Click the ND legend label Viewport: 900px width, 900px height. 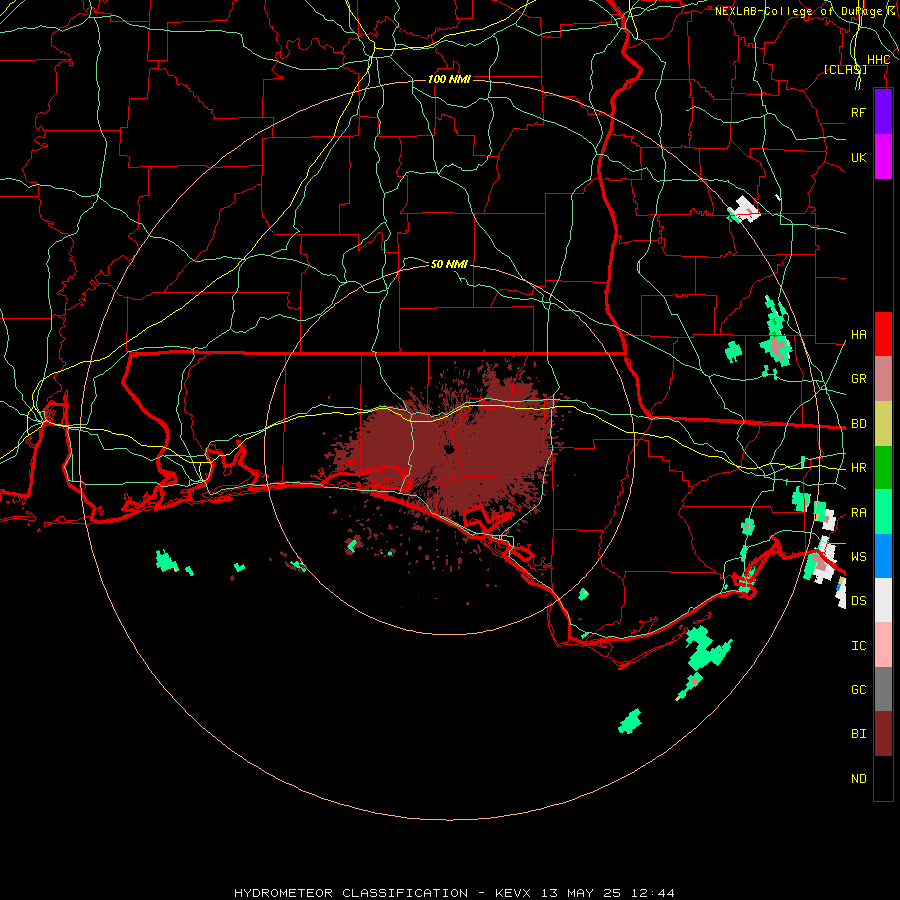(858, 779)
